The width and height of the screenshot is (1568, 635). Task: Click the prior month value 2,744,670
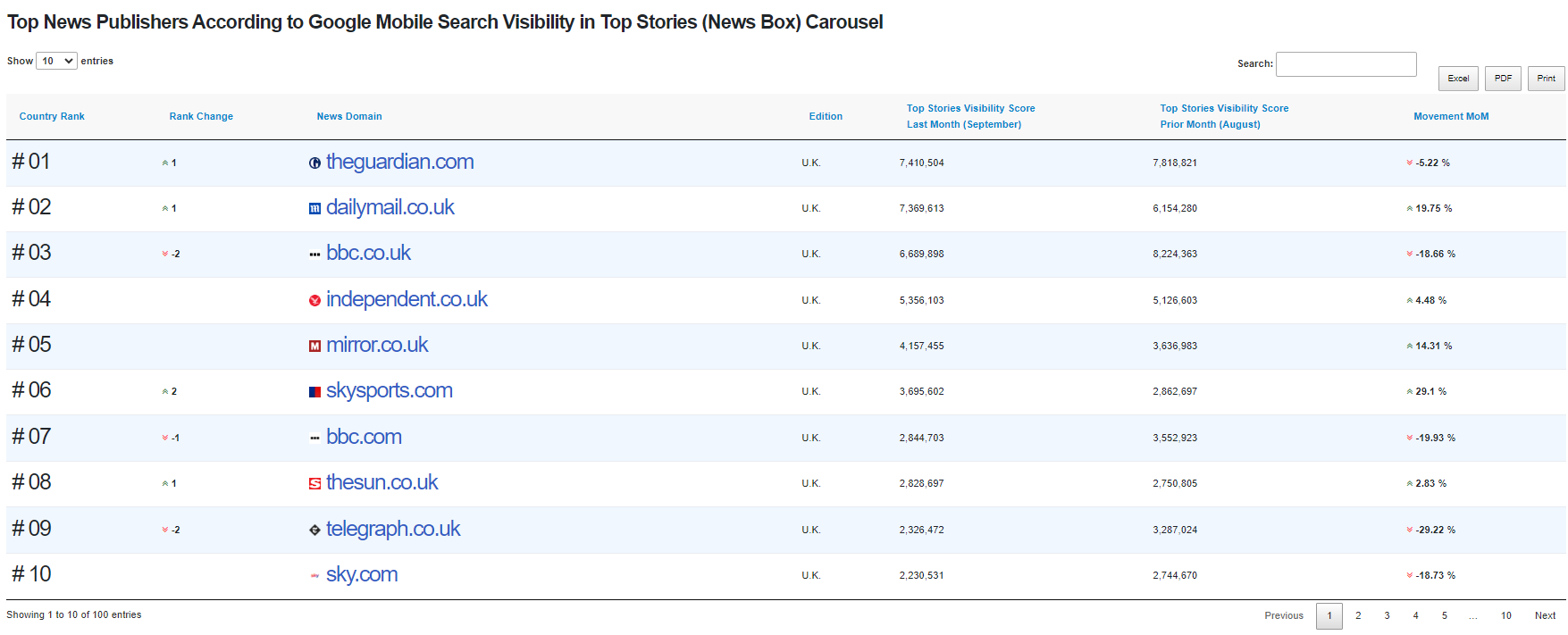tap(1175, 575)
